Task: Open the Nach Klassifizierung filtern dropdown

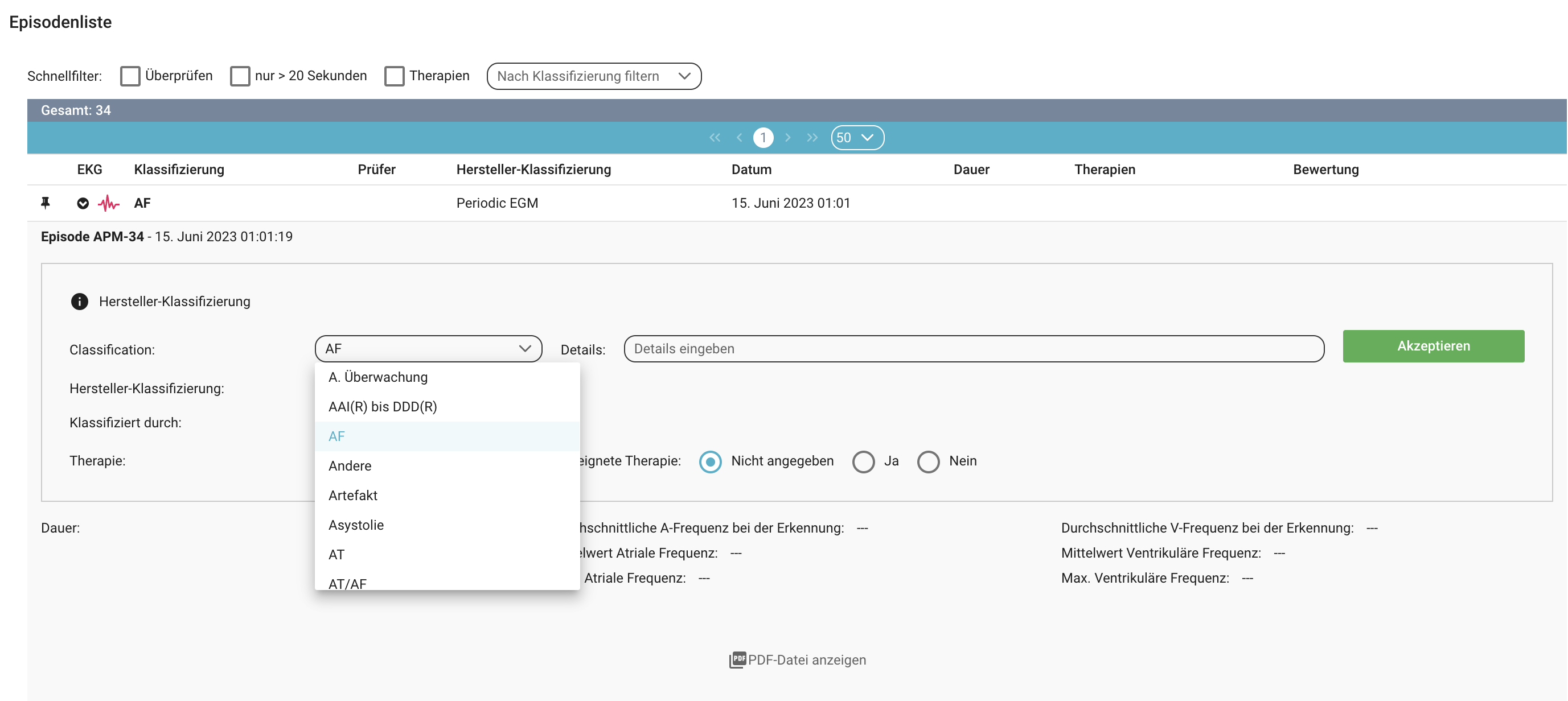Action: point(594,76)
